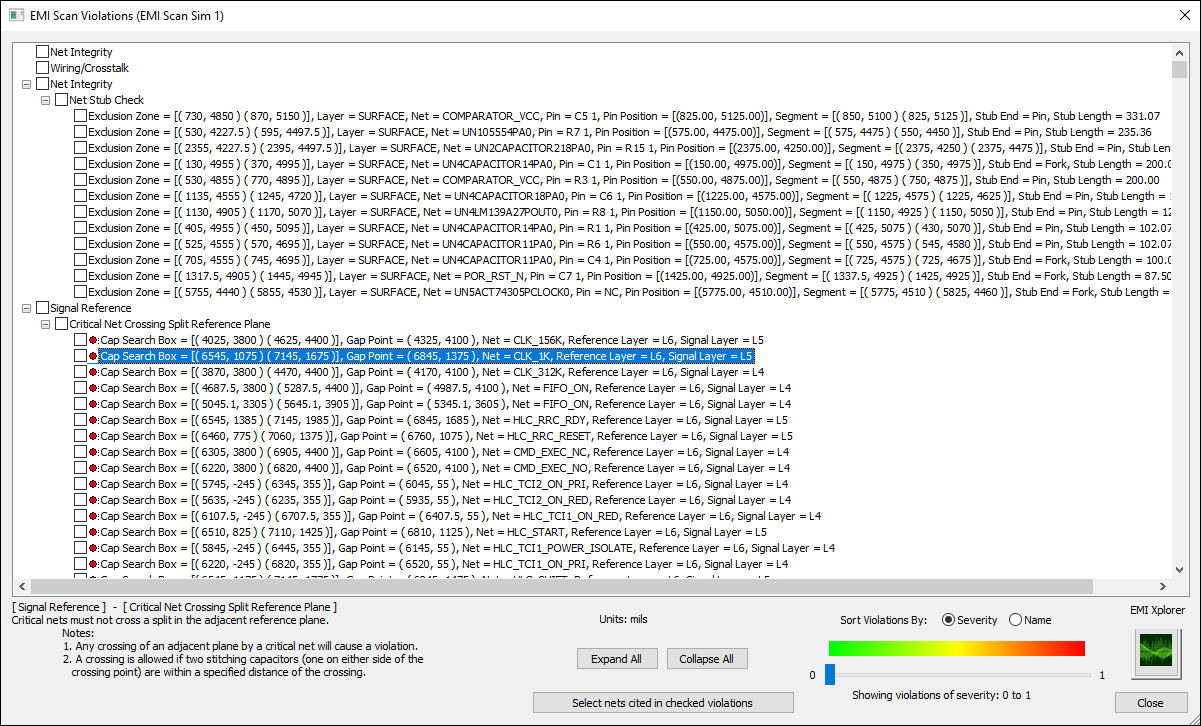Click the Close button
1201x726 pixels.
tap(1151, 703)
